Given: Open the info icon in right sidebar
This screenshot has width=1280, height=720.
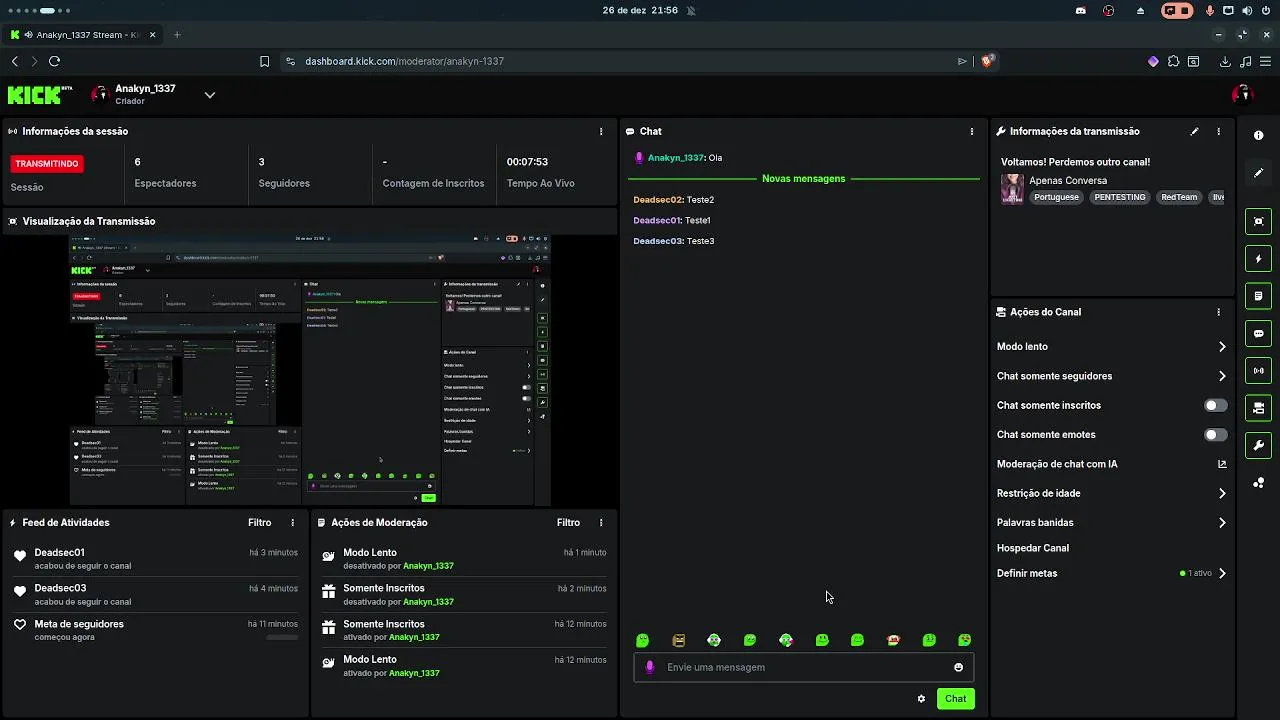Looking at the screenshot, I should tap(1258, 135).
